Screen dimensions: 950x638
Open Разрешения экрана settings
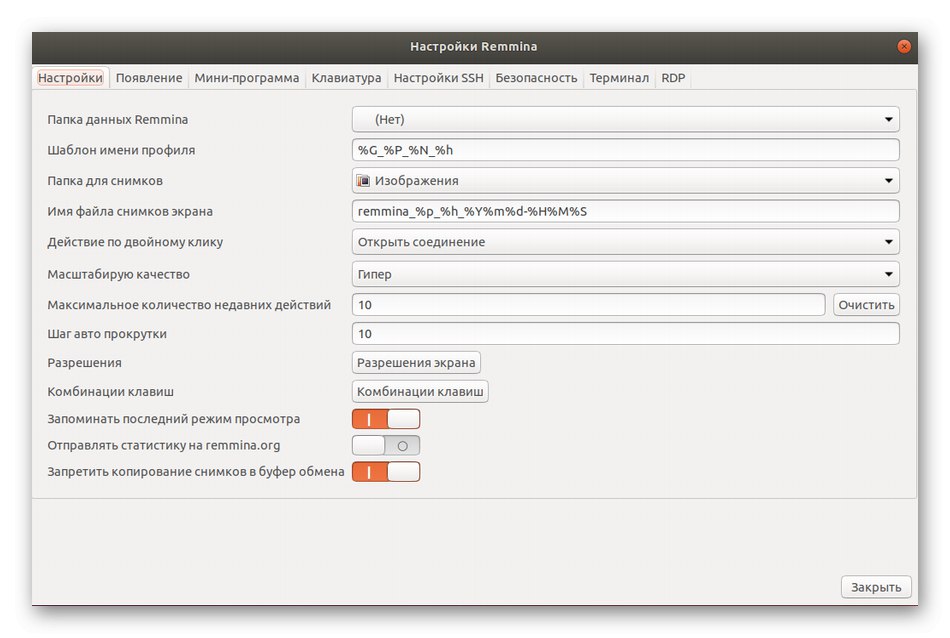click(x=416, y=362)
